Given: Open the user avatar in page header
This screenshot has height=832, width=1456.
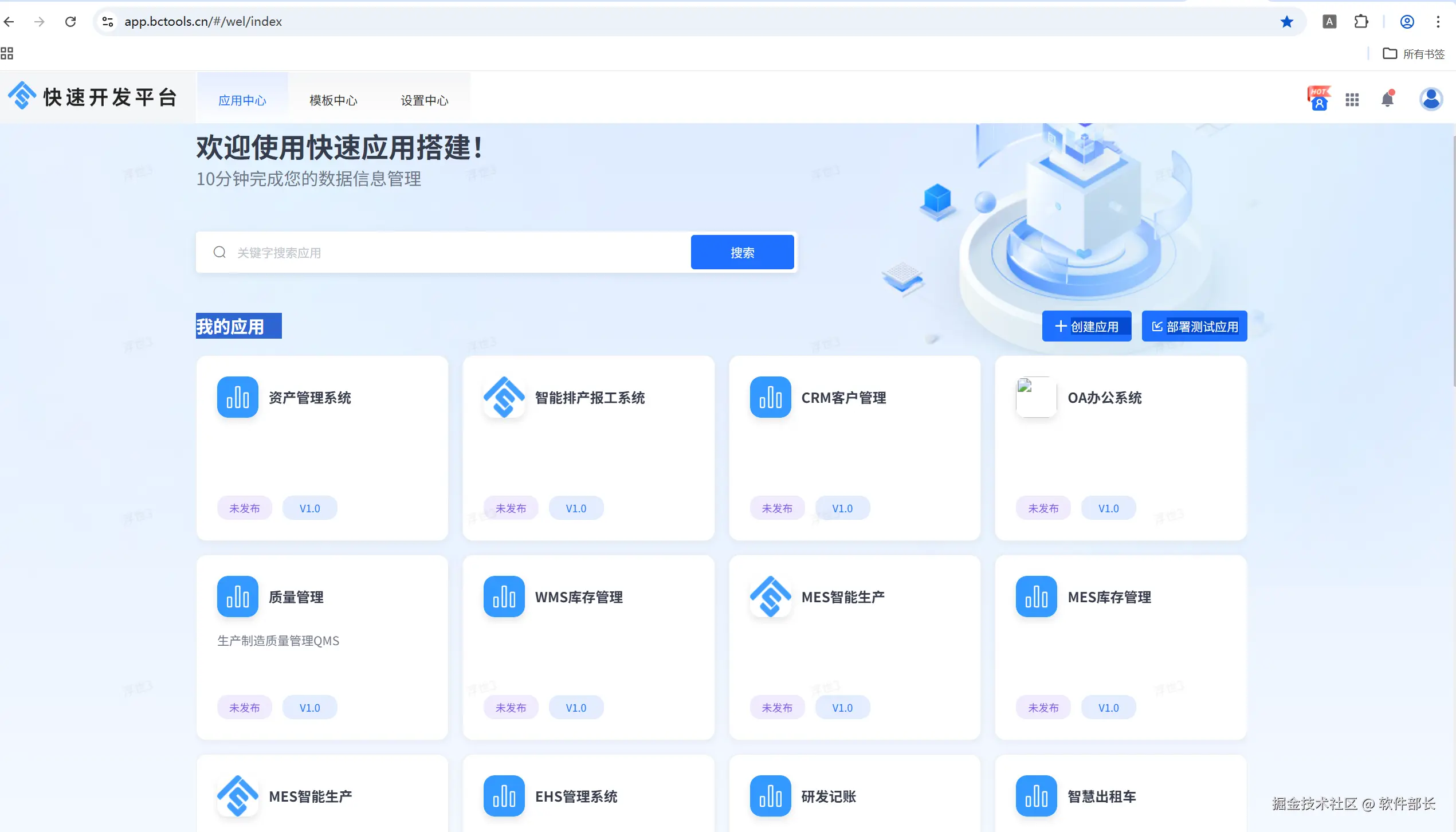Looking at the screenshot, I should tap(1431, 99).
